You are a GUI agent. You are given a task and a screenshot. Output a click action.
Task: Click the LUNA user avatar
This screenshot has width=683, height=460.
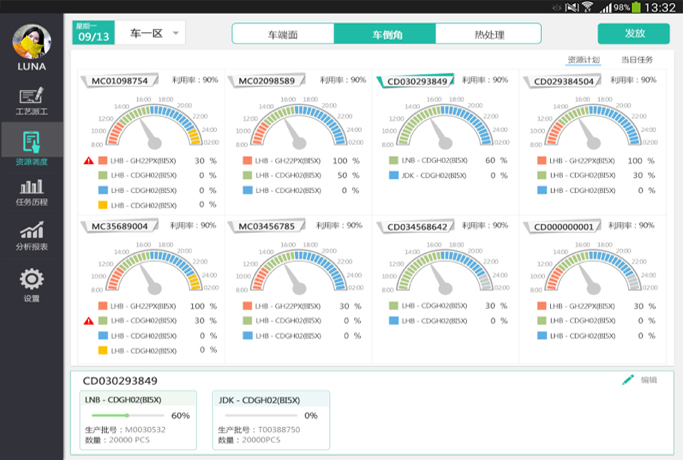pos(32,42)
